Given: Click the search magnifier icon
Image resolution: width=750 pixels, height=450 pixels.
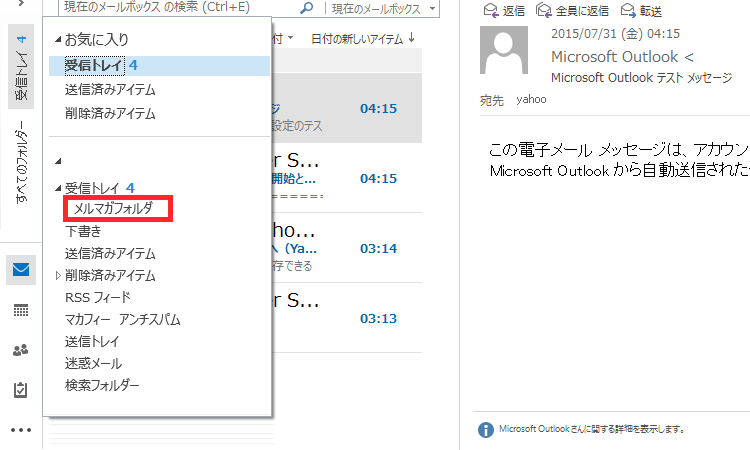Looking at the screenshot, I should [x=306, y=9].
